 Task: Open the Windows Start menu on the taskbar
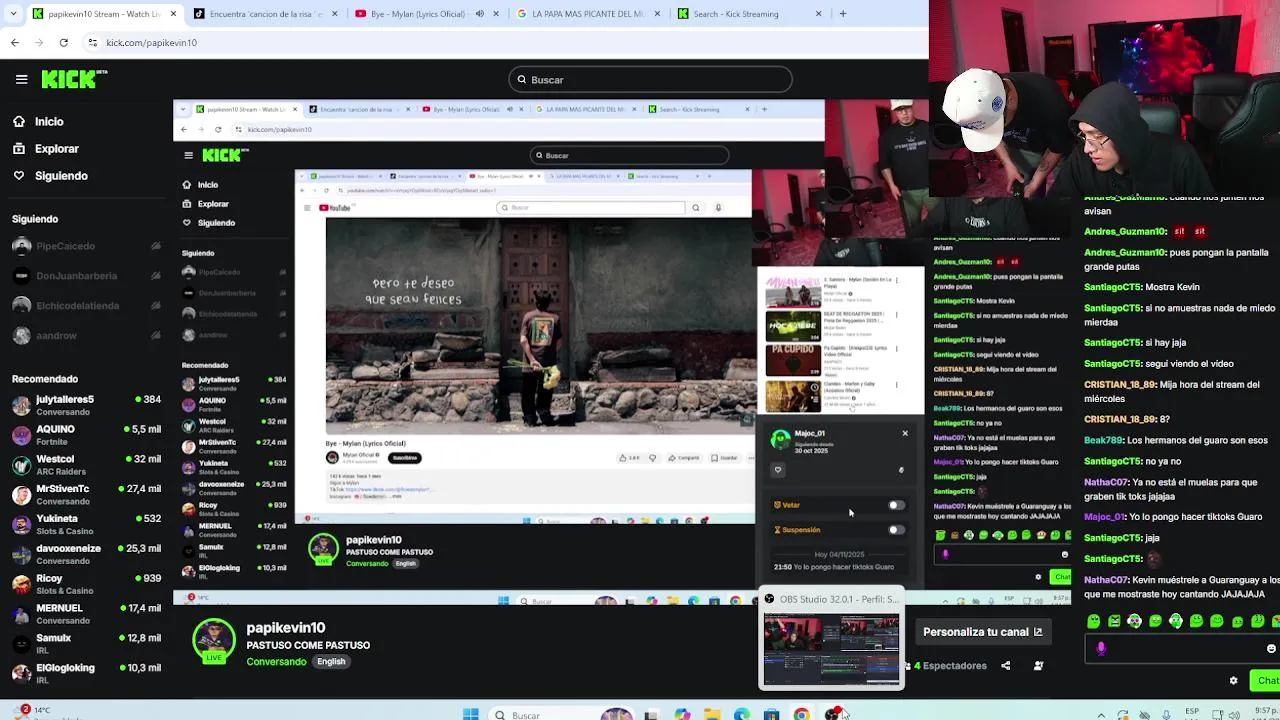[470, 714]
